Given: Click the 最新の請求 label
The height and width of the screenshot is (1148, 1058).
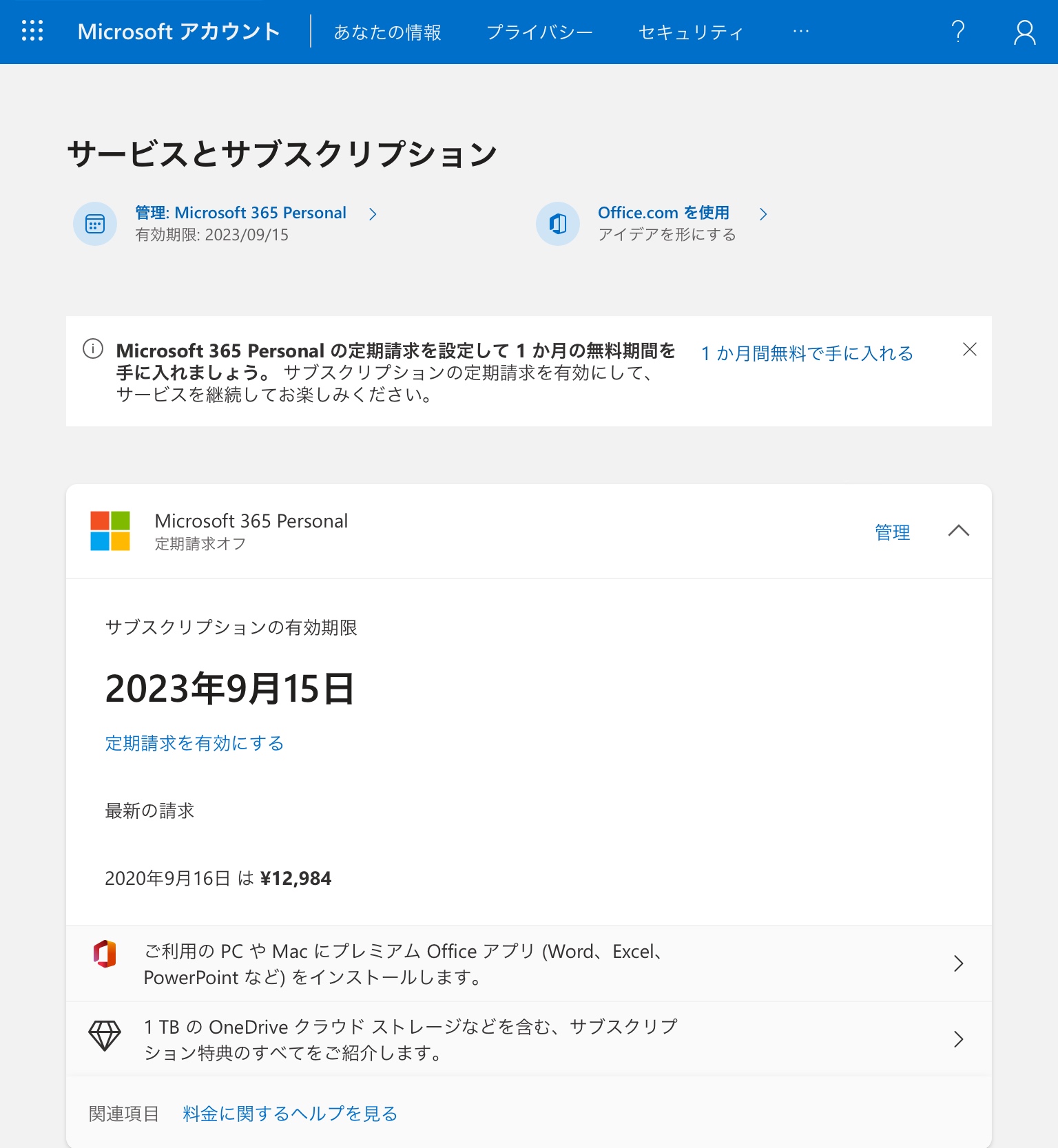Looking at the screenshot, I should [x=149, y=811].
